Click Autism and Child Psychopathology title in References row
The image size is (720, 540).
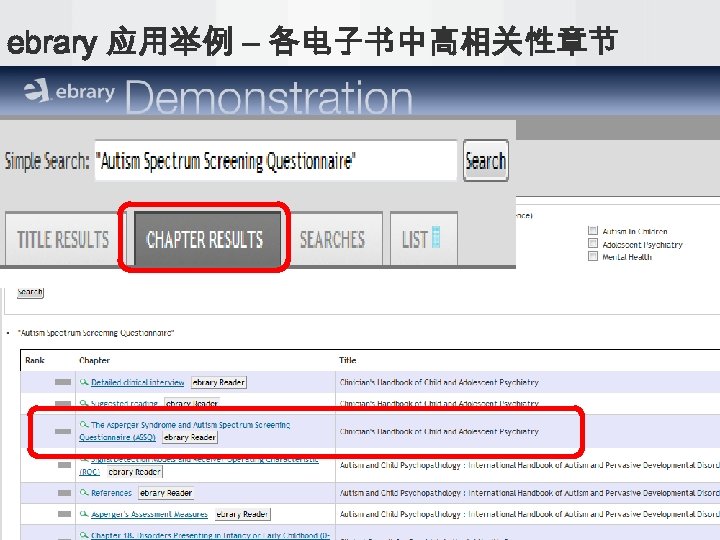(529, 493)
